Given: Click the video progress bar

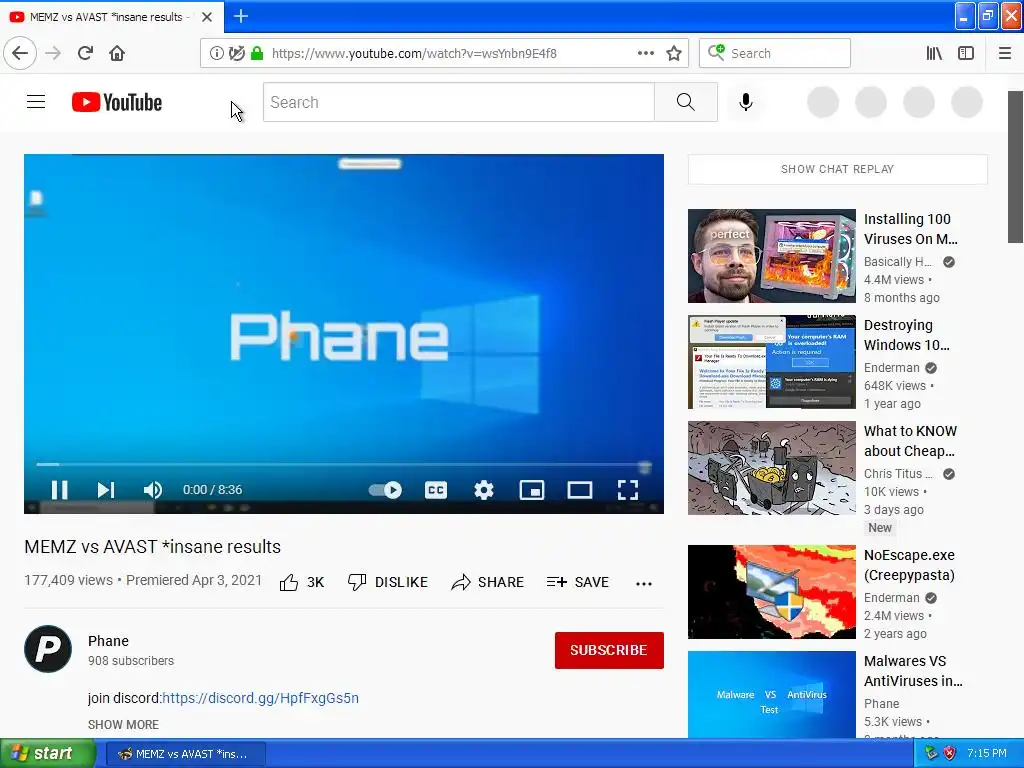Looking at the screenshot, I should pos(344,464).
